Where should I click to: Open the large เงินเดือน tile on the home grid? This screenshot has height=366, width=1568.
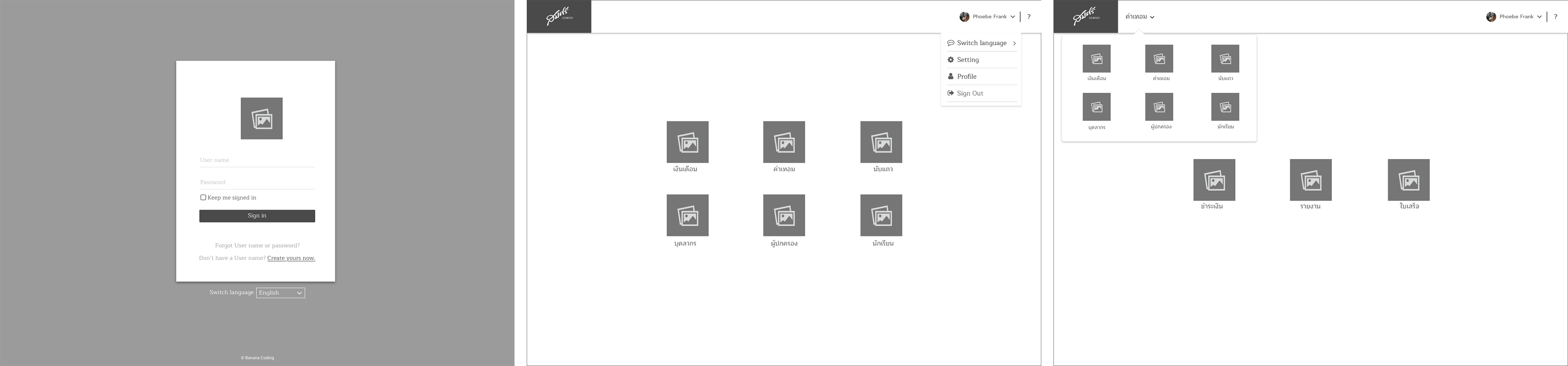point(687,142)
